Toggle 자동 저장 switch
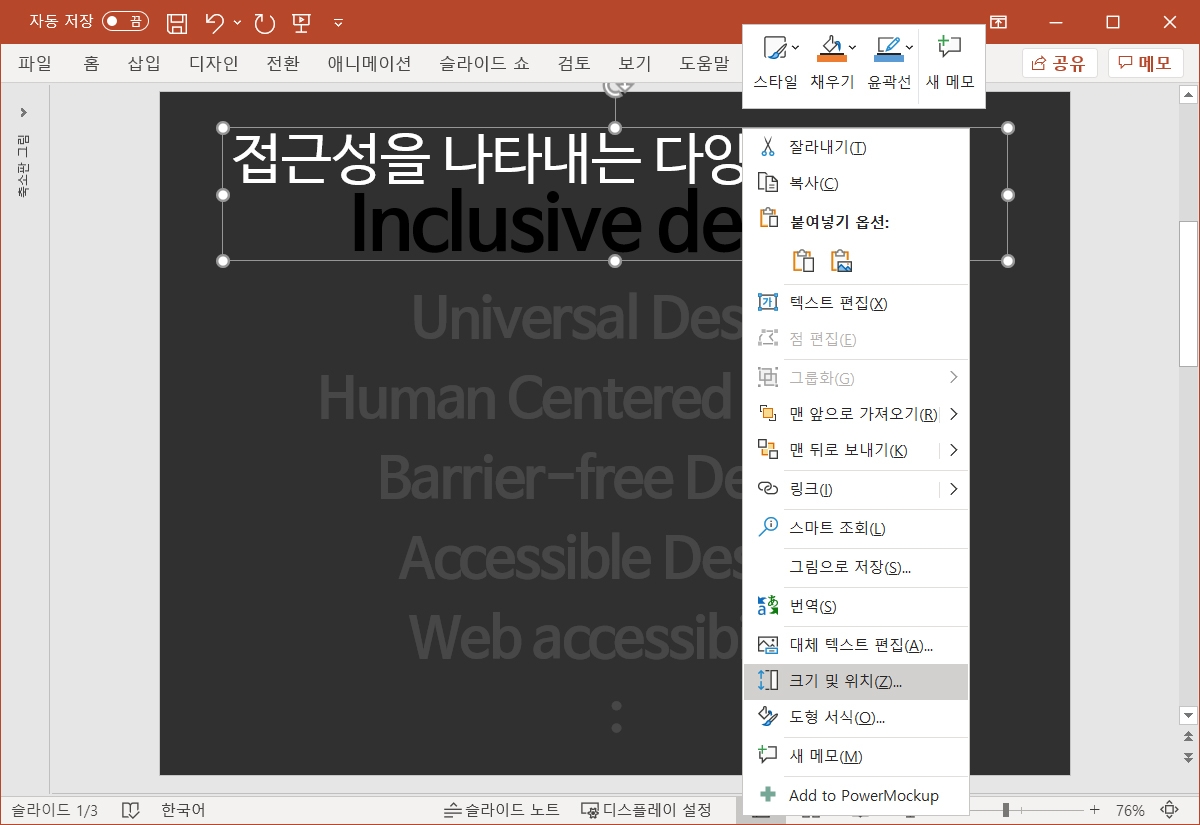 point(125,21)
